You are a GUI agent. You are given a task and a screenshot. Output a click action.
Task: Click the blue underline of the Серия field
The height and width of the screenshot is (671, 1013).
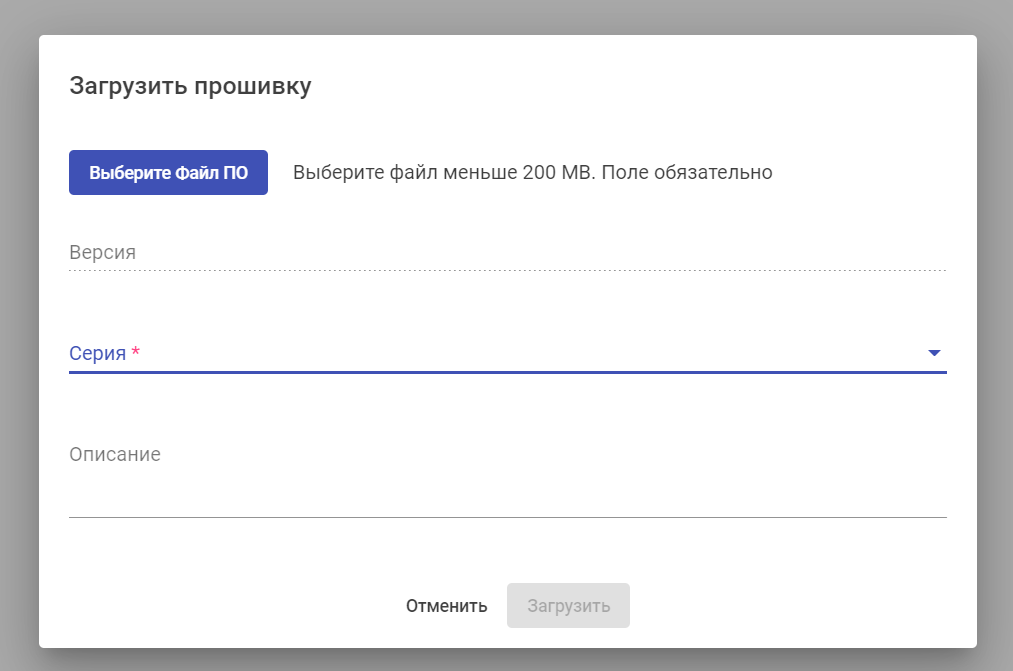pyautogui.click(x=500, y=372)
